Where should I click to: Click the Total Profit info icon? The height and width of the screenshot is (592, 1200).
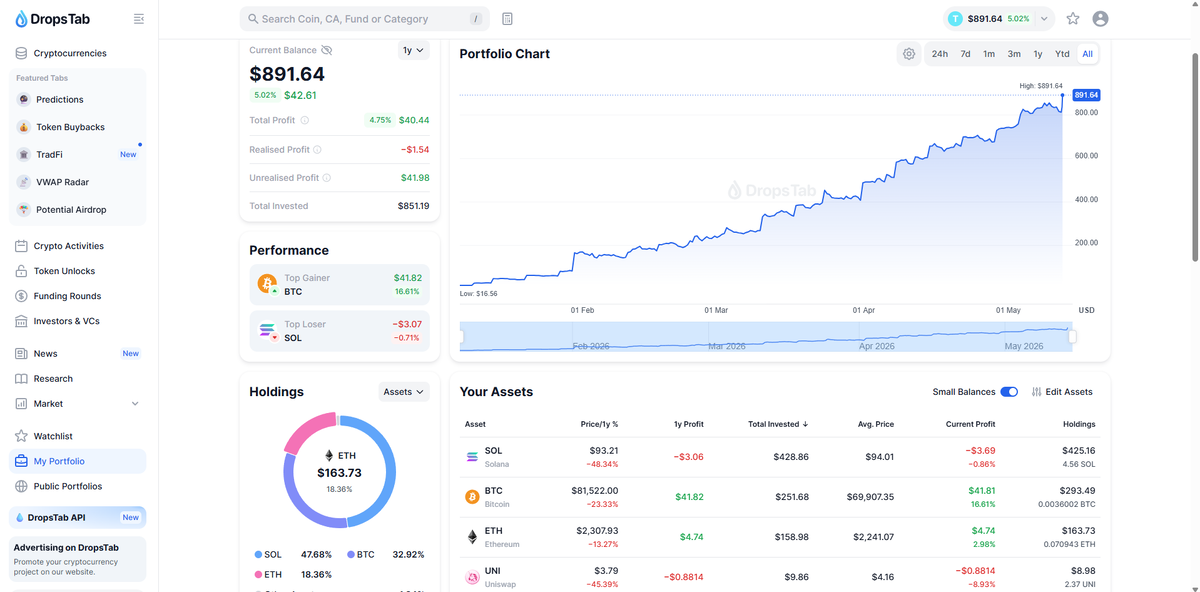305,120
